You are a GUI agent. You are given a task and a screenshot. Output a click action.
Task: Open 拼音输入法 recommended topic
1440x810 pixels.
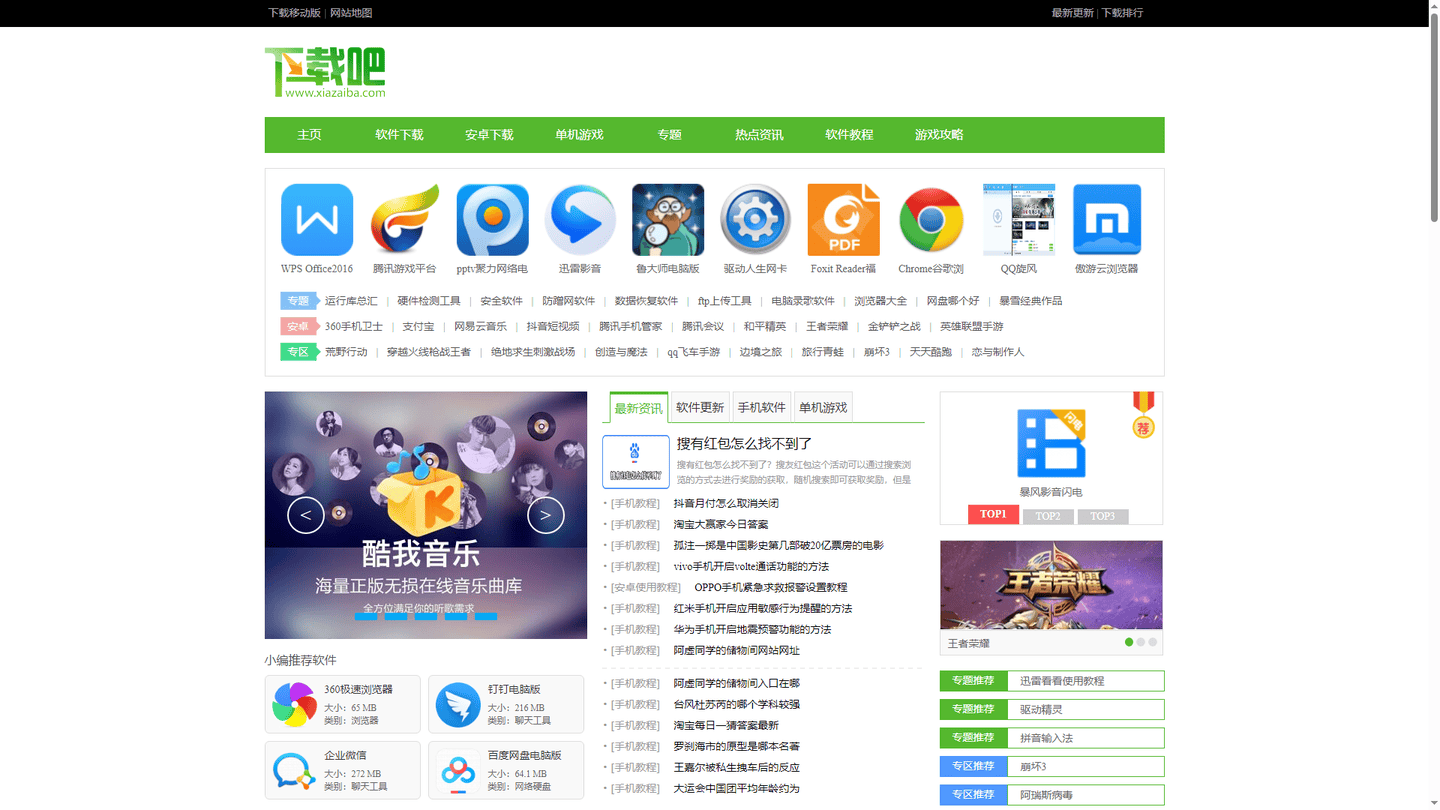[x=1046, y=738]
